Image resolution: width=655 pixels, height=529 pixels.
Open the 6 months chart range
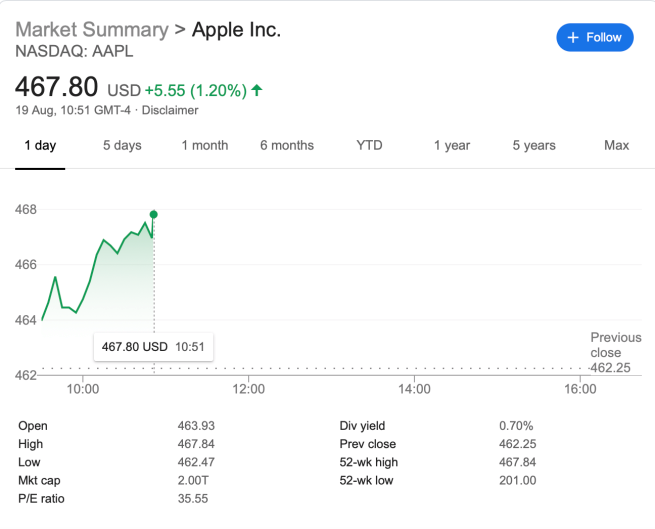coord(287,145)
